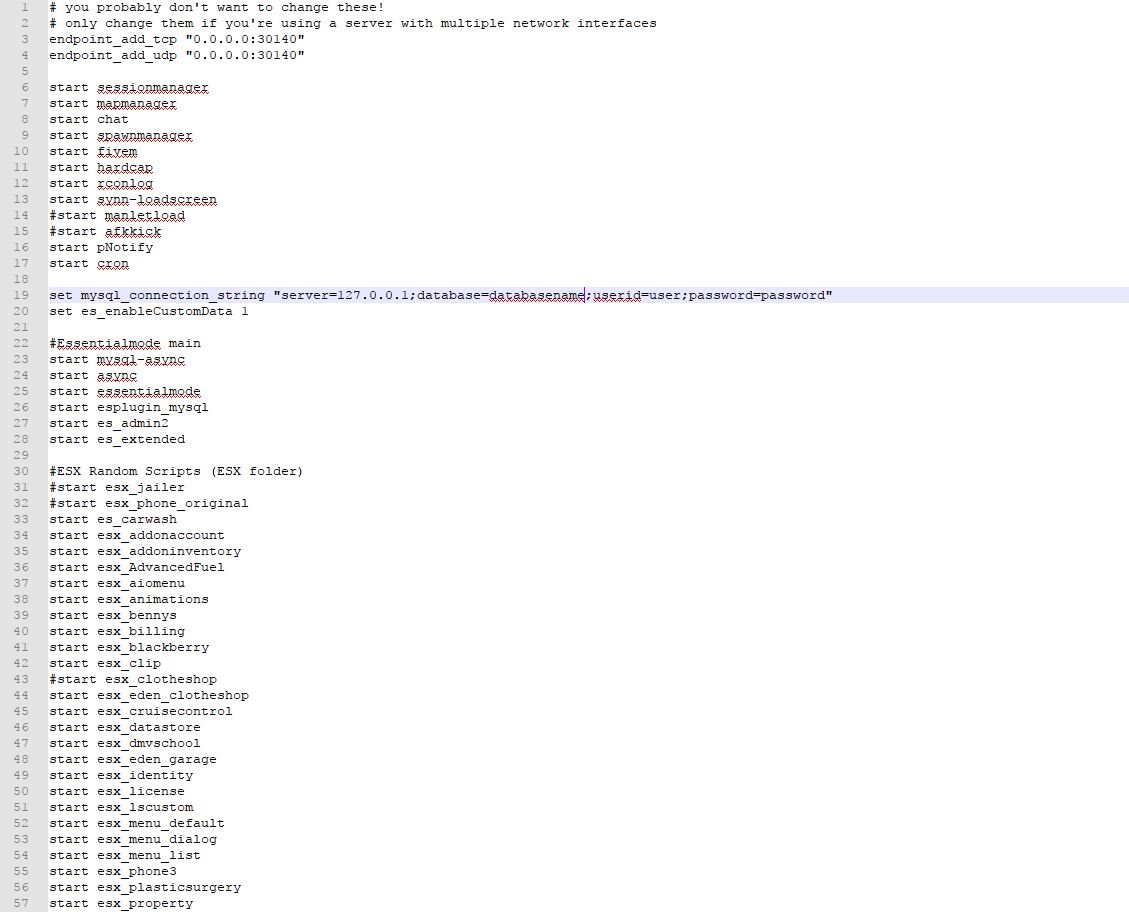Click on 'synn-loadscreen' text
Screen dimensions: 1129x912
(157, 199)
